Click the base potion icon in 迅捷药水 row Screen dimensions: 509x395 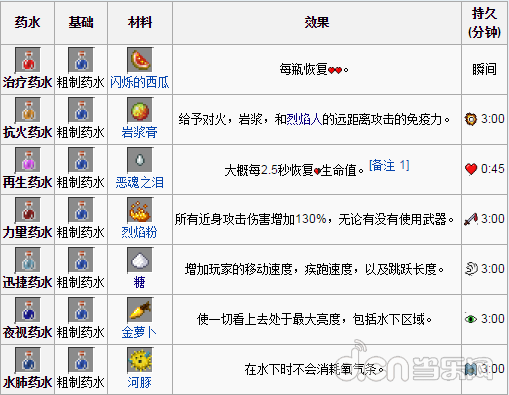click(81, 260)
